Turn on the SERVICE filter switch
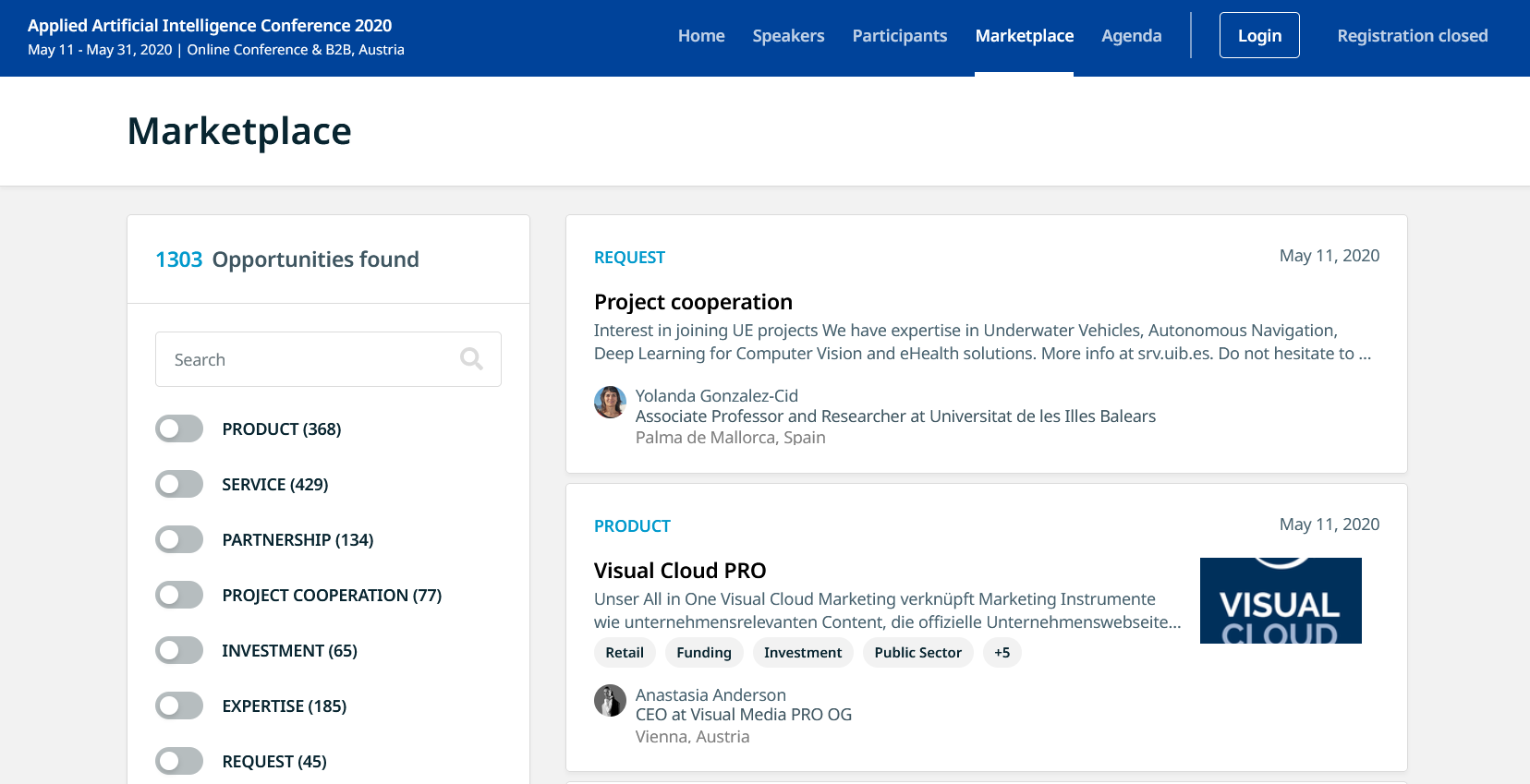This screenshot has height=784, width=1530. point(179,484)
